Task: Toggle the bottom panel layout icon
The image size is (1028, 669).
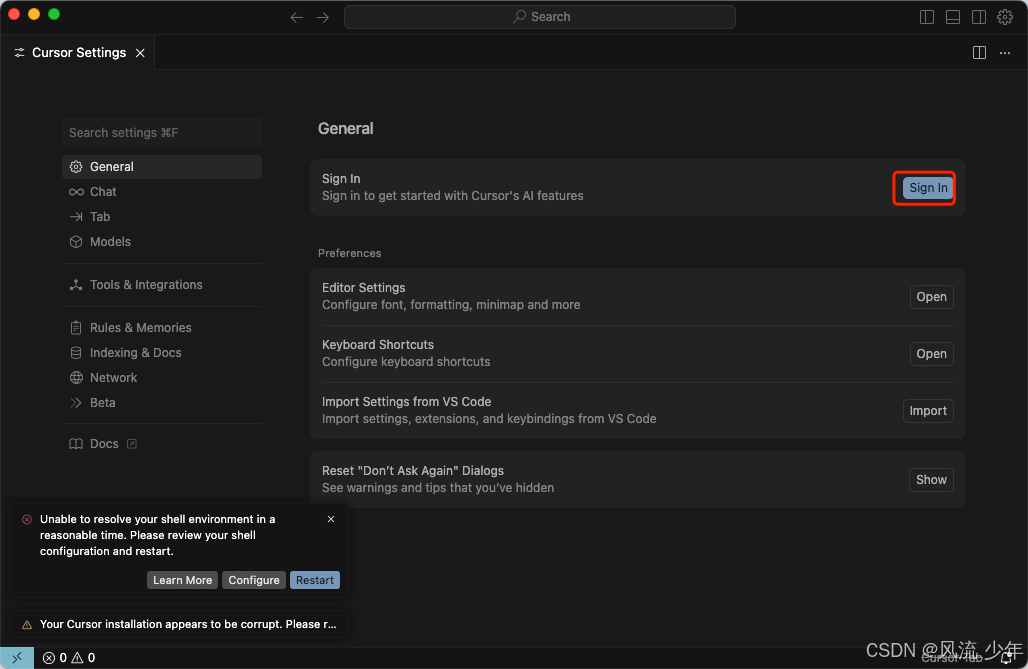Action: pos(953,17)
